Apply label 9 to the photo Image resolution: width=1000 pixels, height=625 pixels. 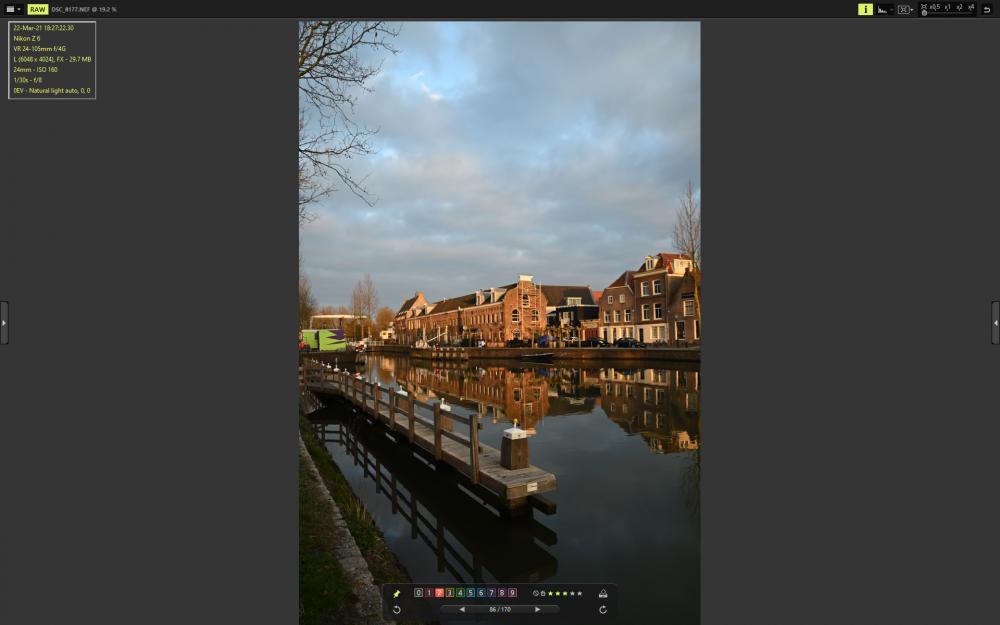point(512,592)
